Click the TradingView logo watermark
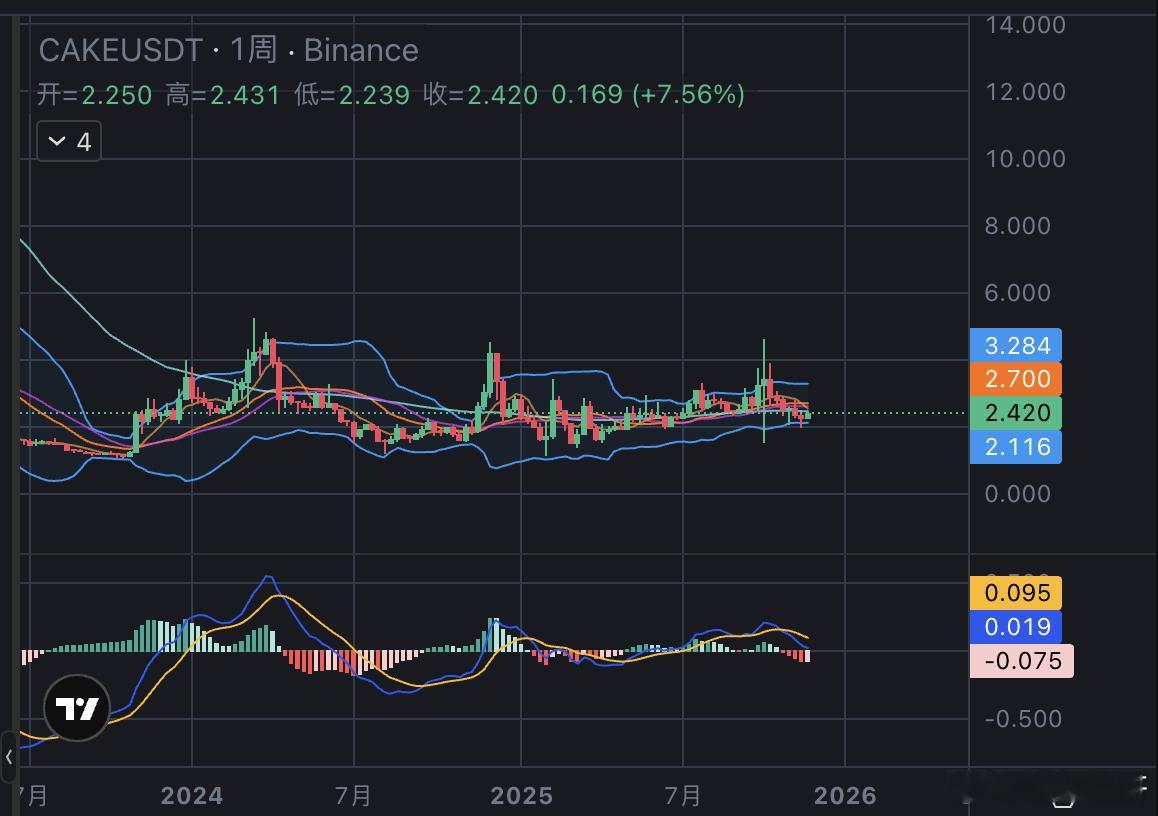 (75, 707)
